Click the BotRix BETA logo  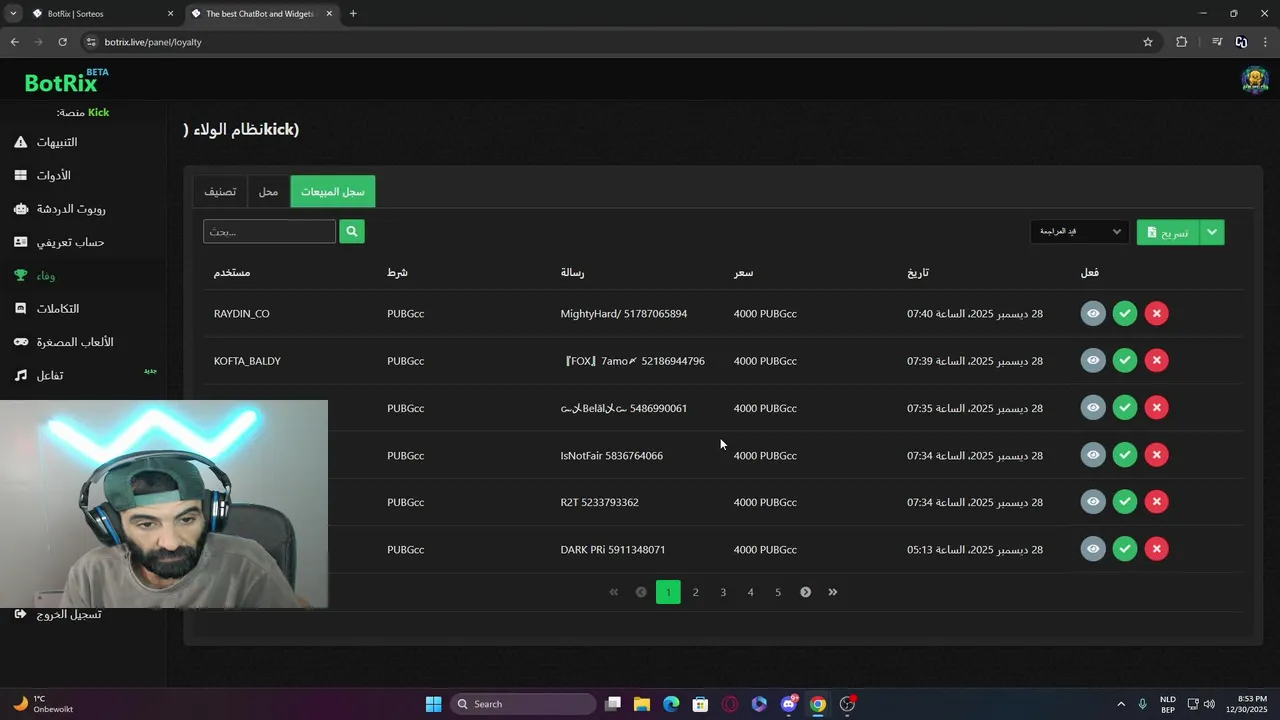(66, 81)
